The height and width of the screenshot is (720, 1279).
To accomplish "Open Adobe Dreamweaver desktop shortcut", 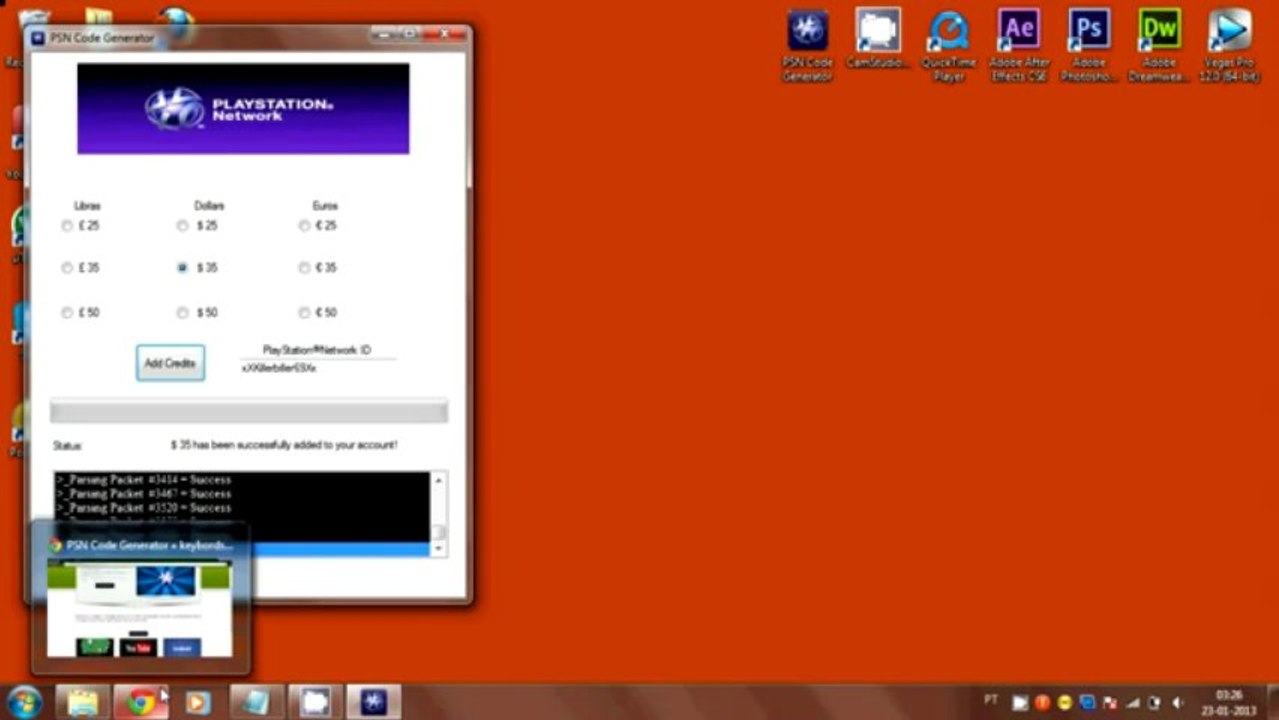I will (1160, 46).
